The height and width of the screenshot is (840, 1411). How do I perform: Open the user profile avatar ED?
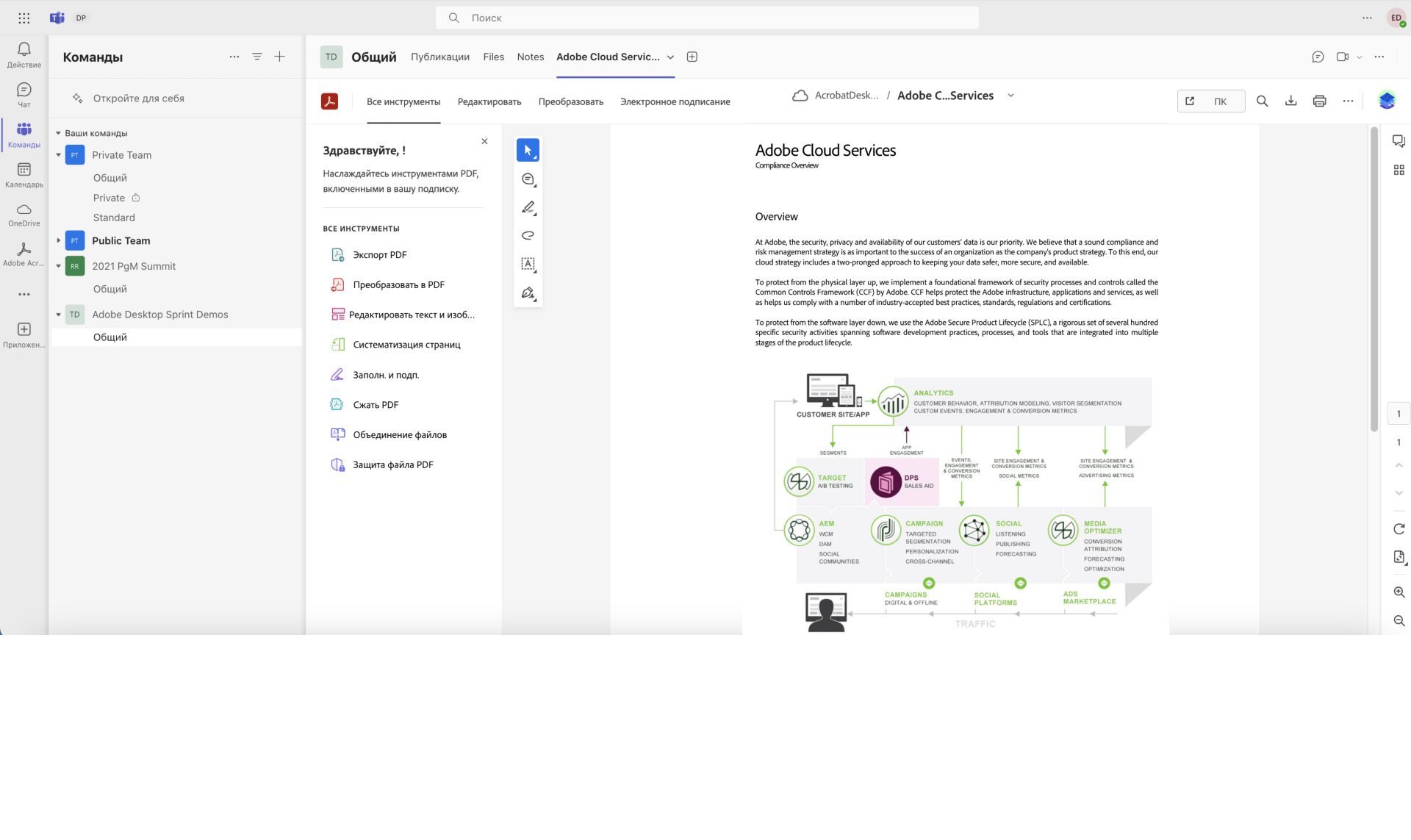pos(1396,18)
